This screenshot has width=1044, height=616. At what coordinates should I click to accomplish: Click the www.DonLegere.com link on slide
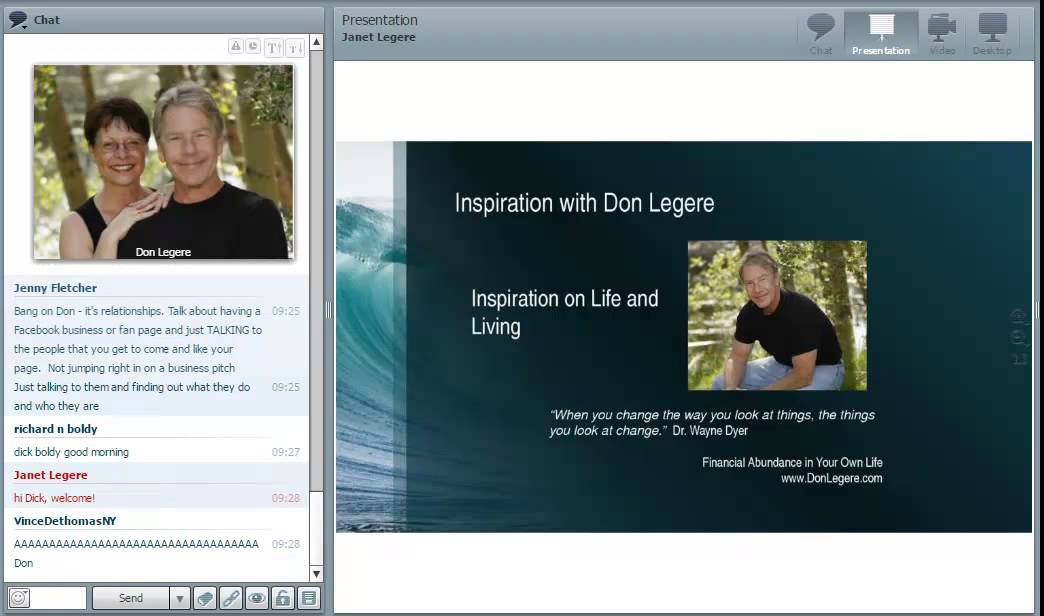832,478
